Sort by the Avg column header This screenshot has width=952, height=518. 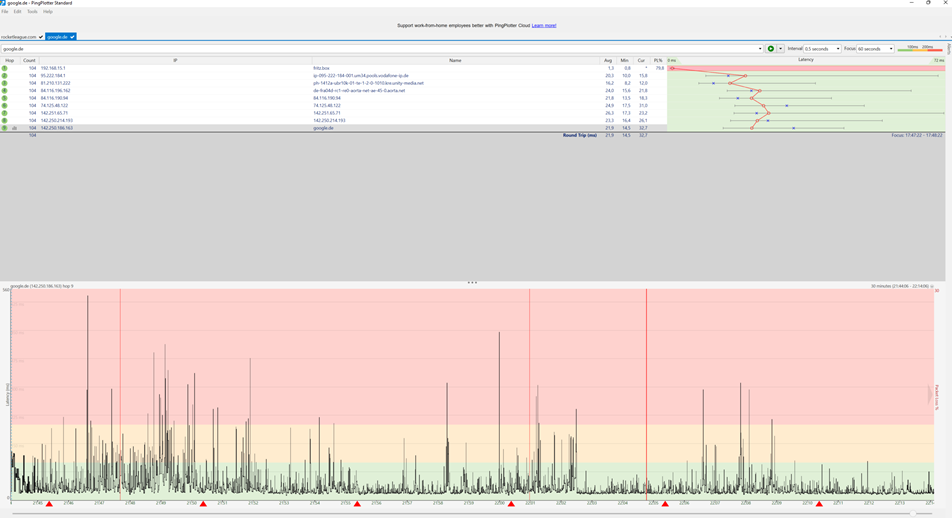608,60
